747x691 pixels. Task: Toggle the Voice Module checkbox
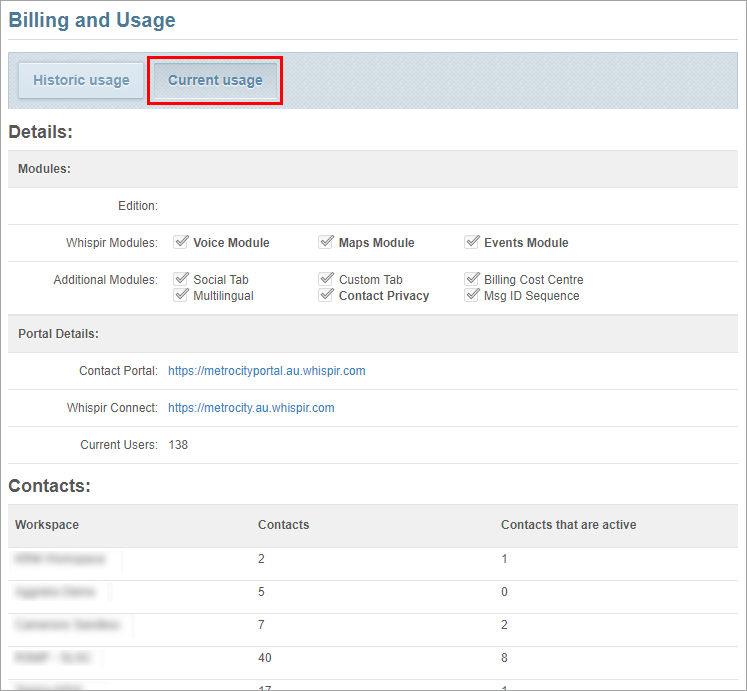click(x=181, y=242)
